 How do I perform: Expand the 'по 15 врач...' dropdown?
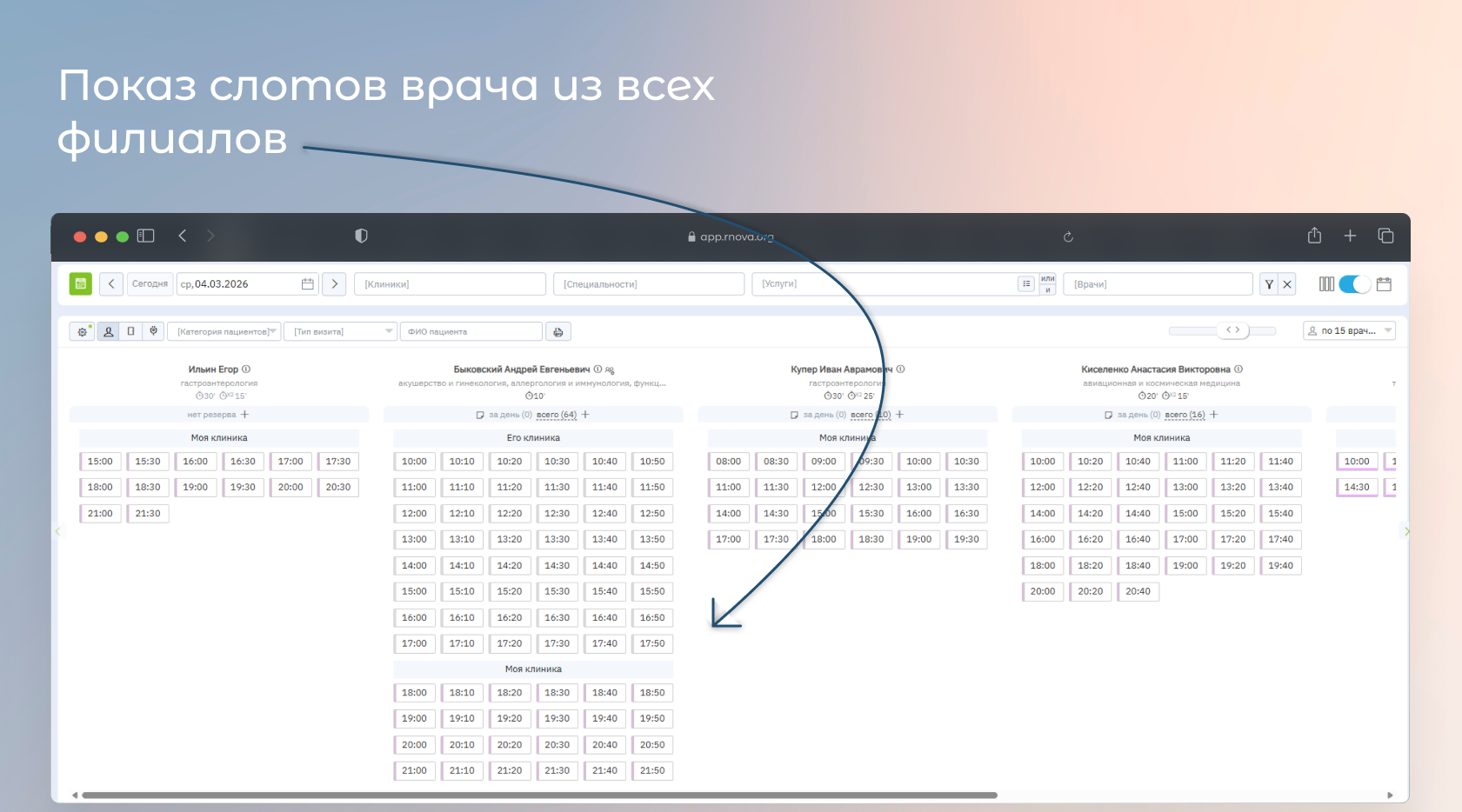1349,331
